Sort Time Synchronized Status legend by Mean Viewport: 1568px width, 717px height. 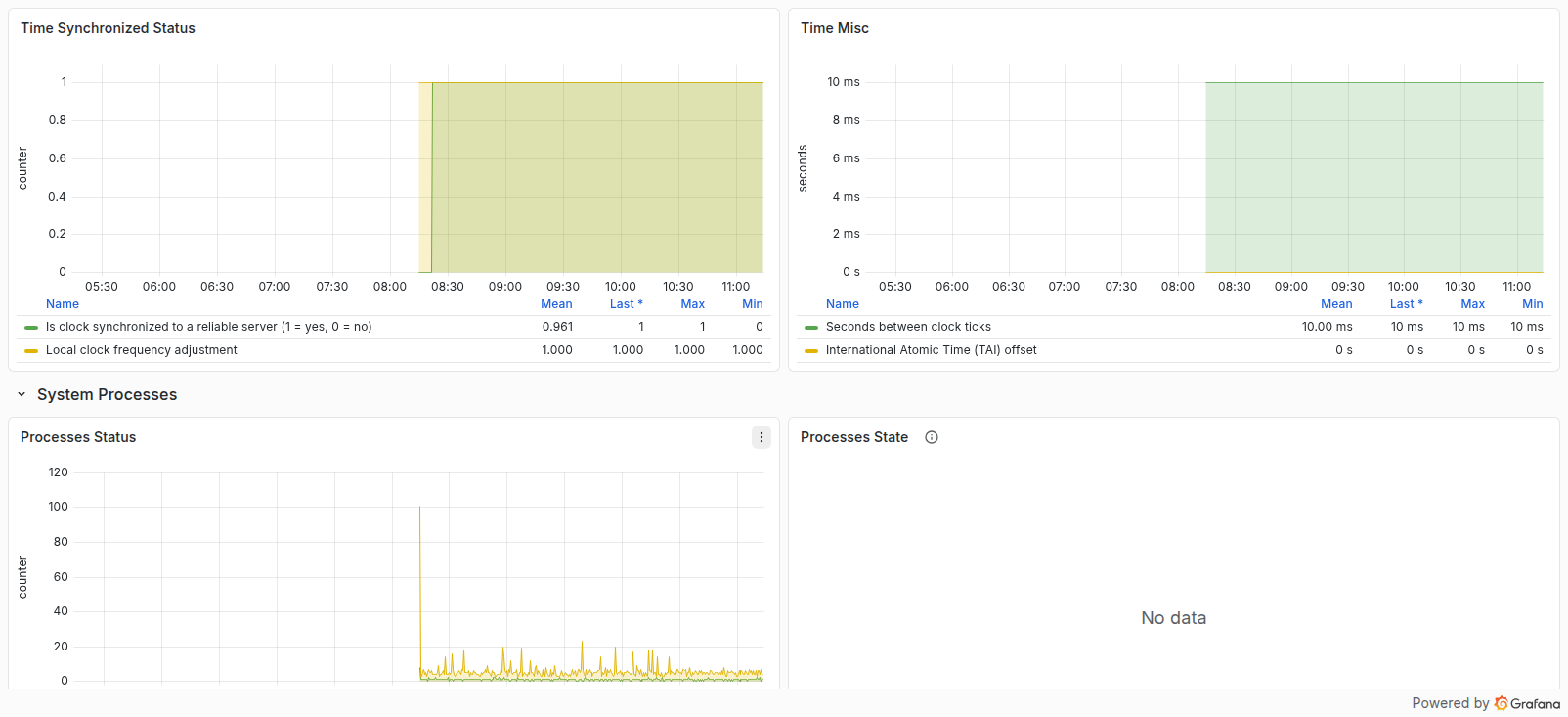556,304
